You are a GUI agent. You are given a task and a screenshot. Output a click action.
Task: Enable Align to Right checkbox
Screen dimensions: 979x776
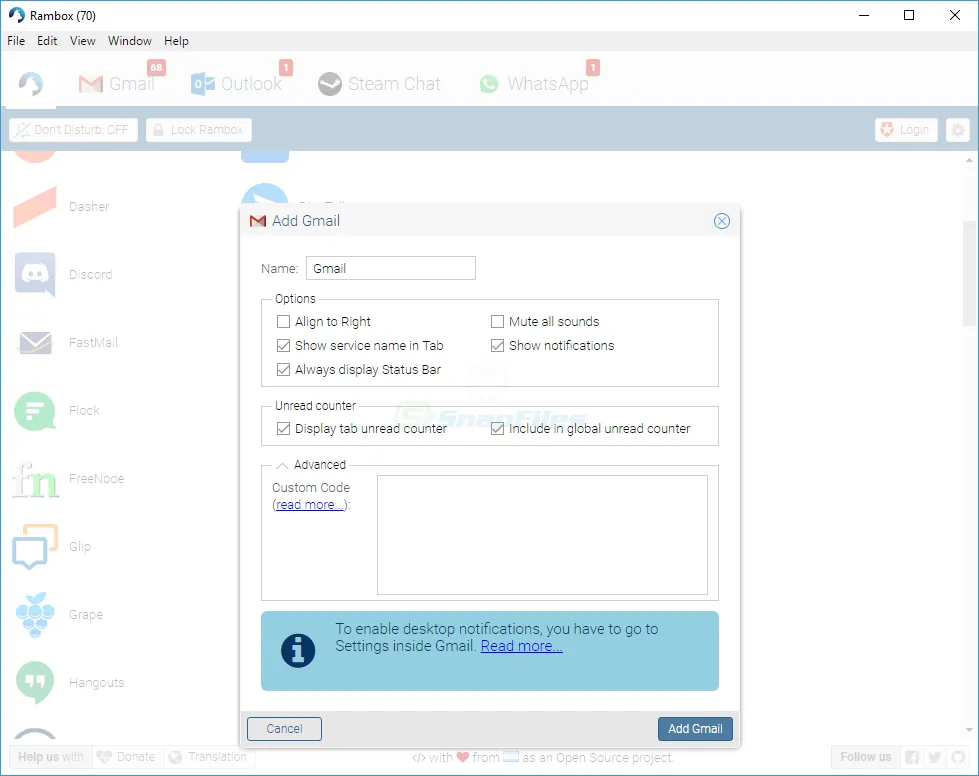pyautogui.click(x=283, y=322)
